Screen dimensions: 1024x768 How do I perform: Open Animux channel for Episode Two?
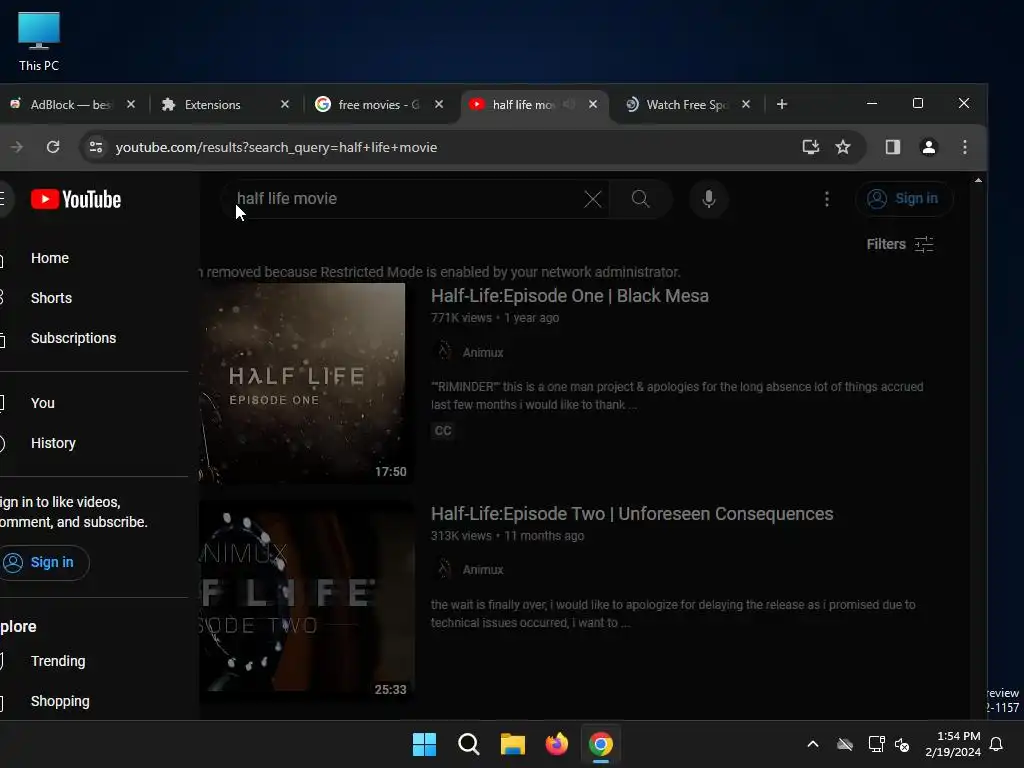click(483, 570)
